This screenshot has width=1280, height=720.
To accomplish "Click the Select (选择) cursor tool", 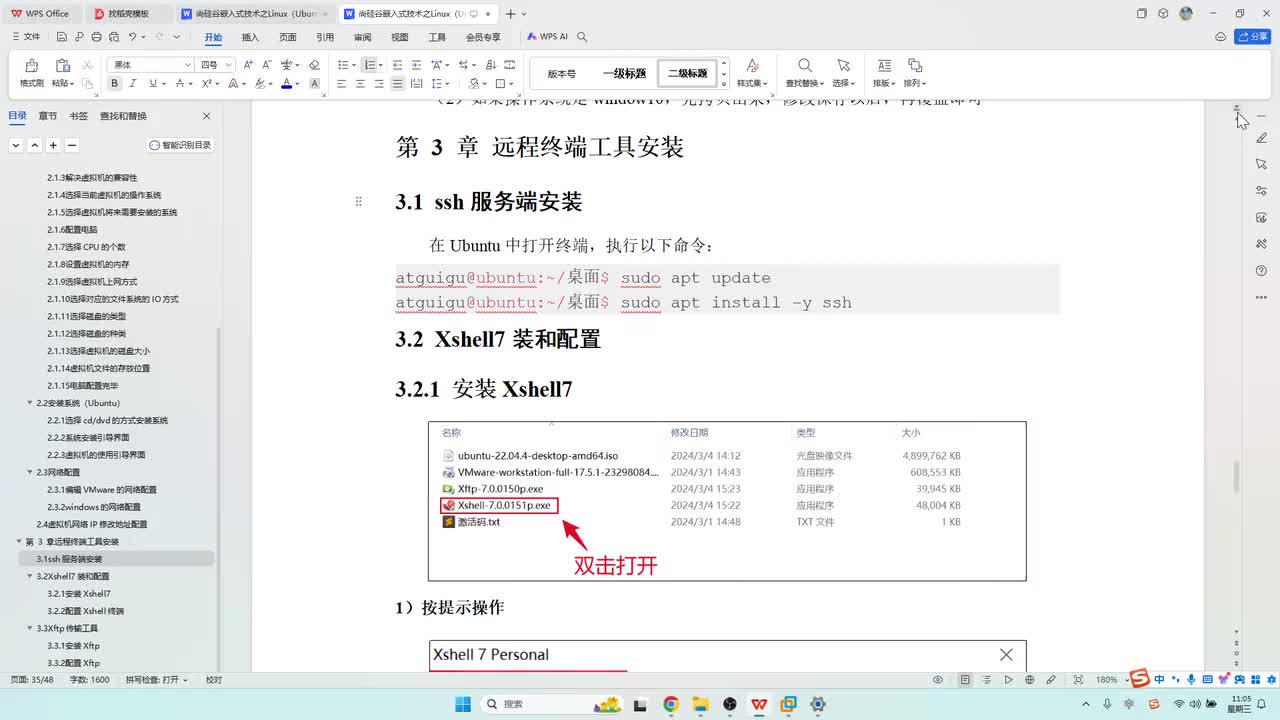I will click(x=843, y=66).
